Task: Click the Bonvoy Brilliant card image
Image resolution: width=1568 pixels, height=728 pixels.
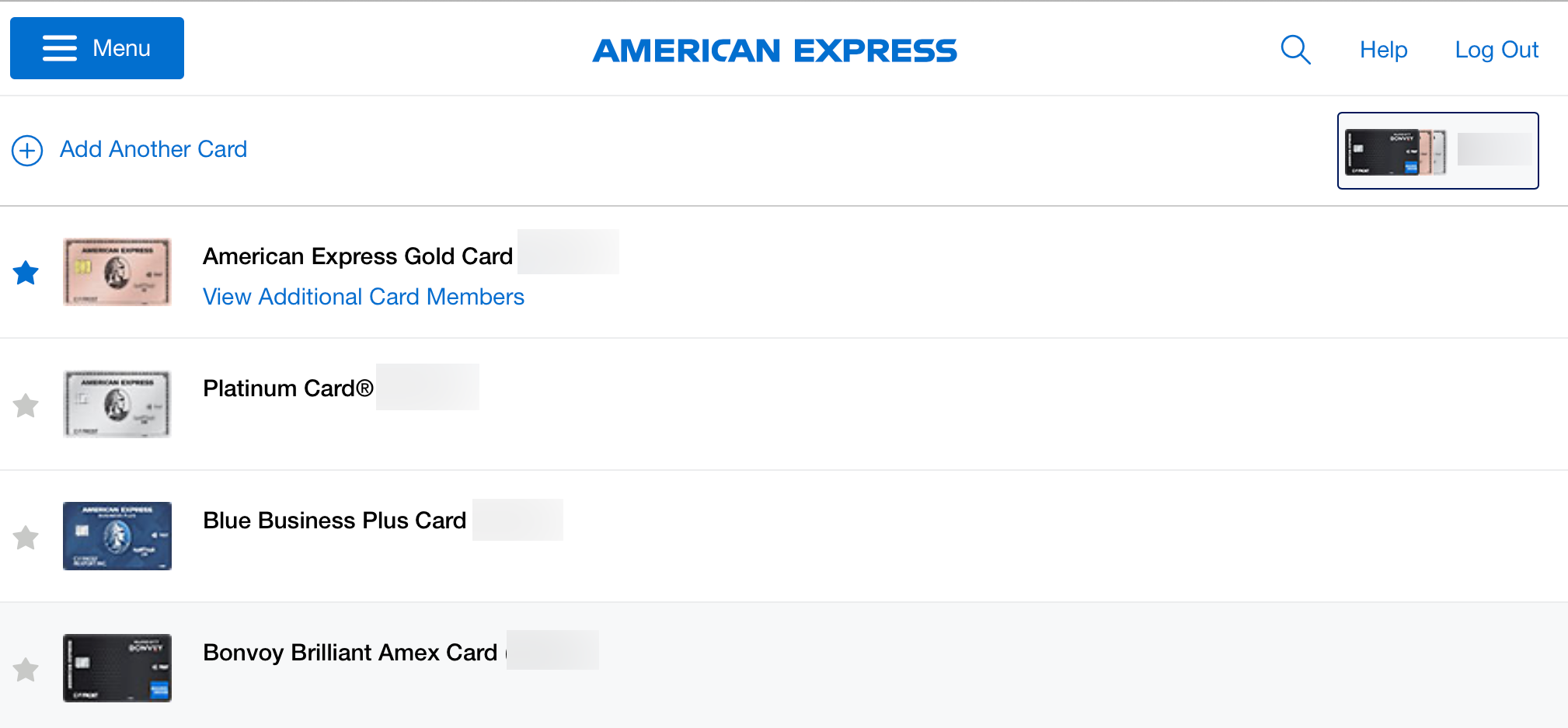Action: (x=117, y=668)
